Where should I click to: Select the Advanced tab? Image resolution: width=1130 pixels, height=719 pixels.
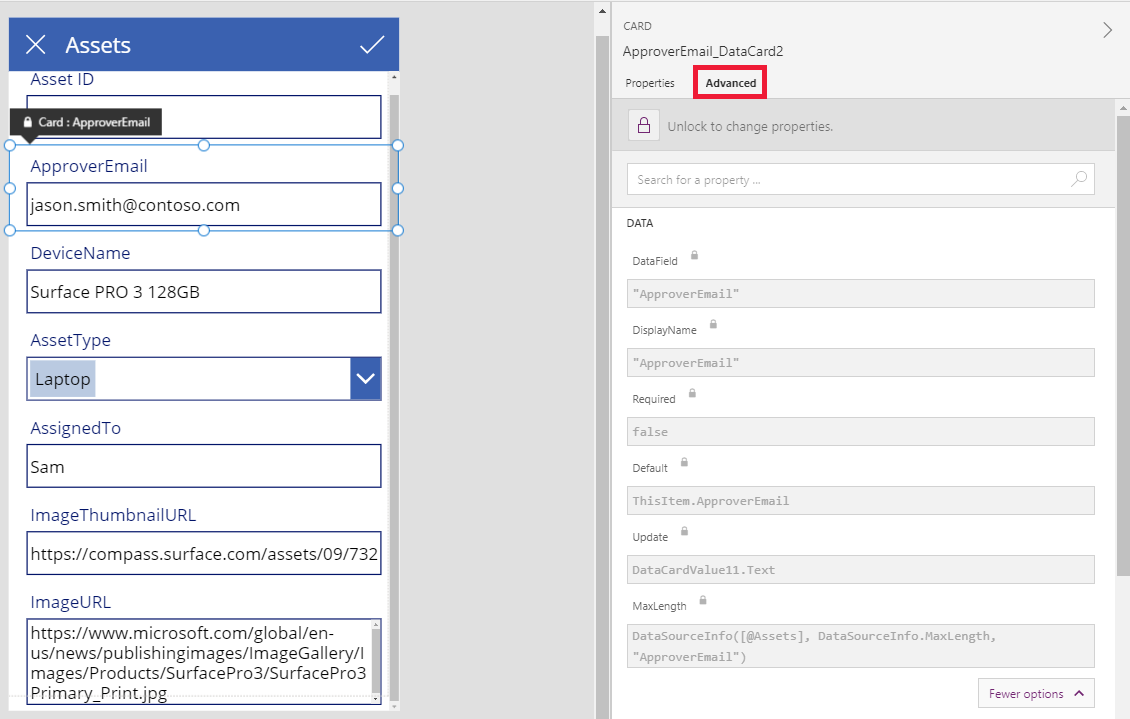[x=730, y=83]
